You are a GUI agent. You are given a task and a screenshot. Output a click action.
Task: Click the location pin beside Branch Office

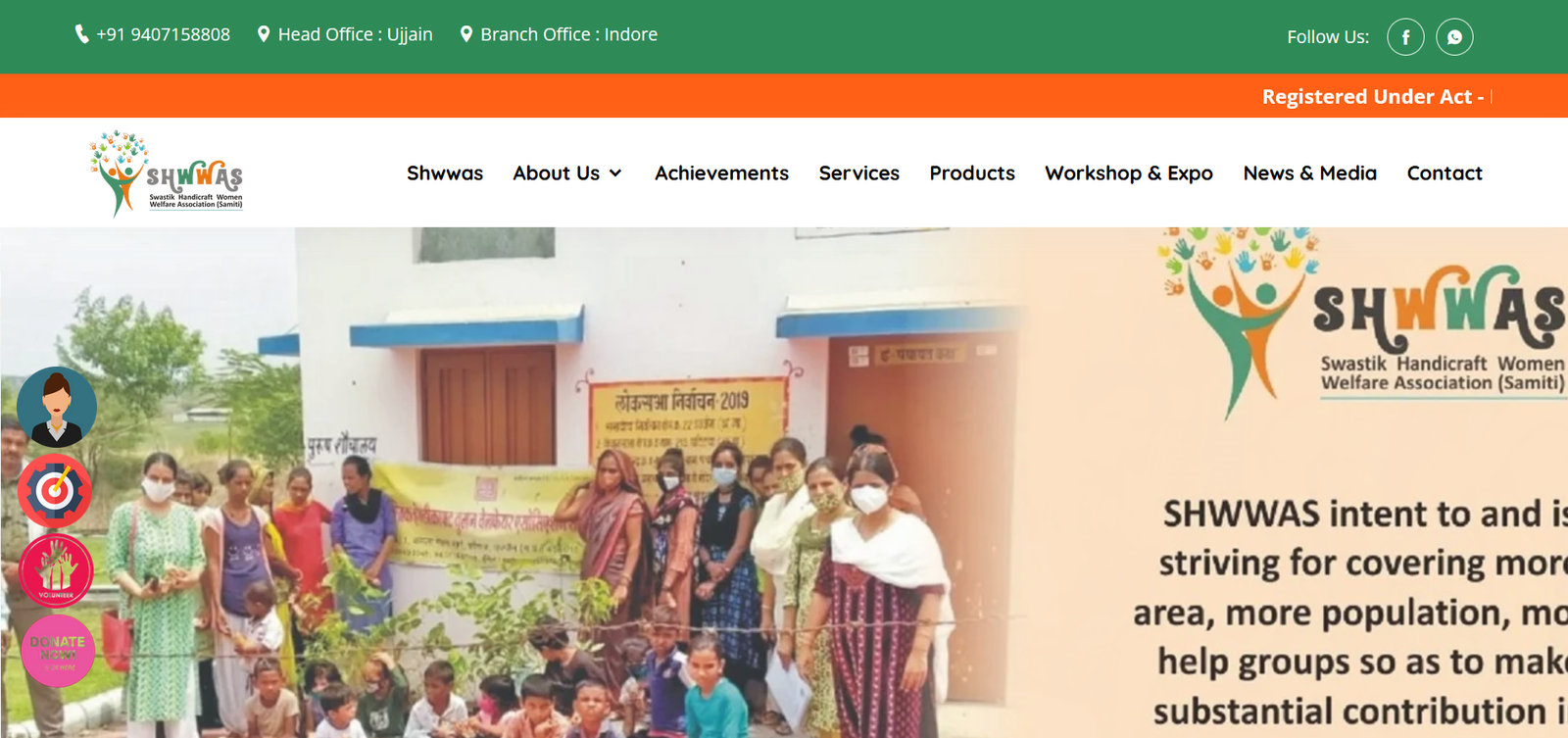(466, 34)
